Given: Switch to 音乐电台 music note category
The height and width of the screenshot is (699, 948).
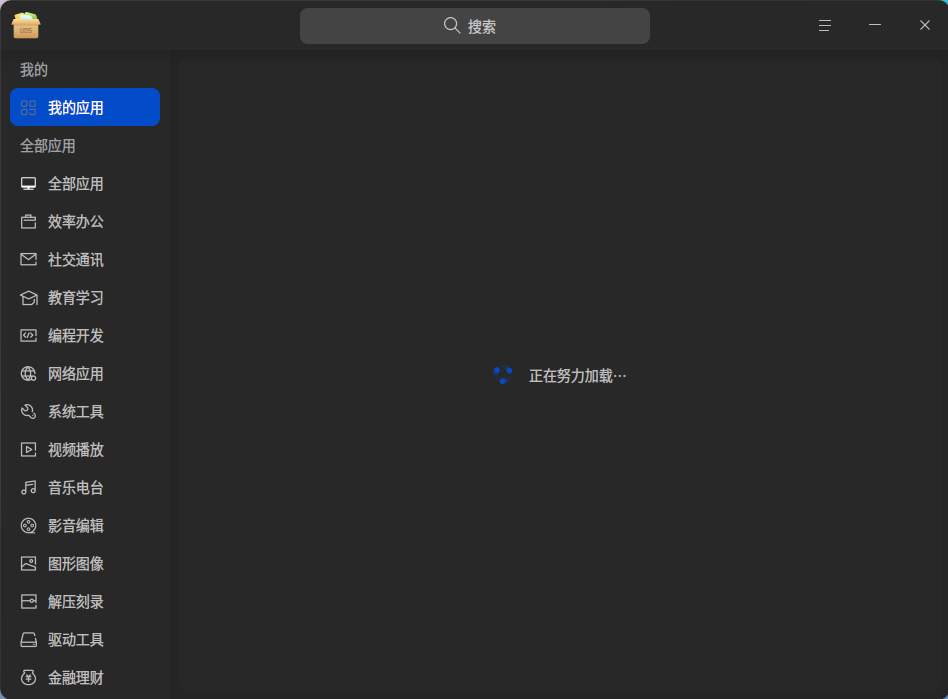Looking at the screenshot, I should [x=85, y=488].
